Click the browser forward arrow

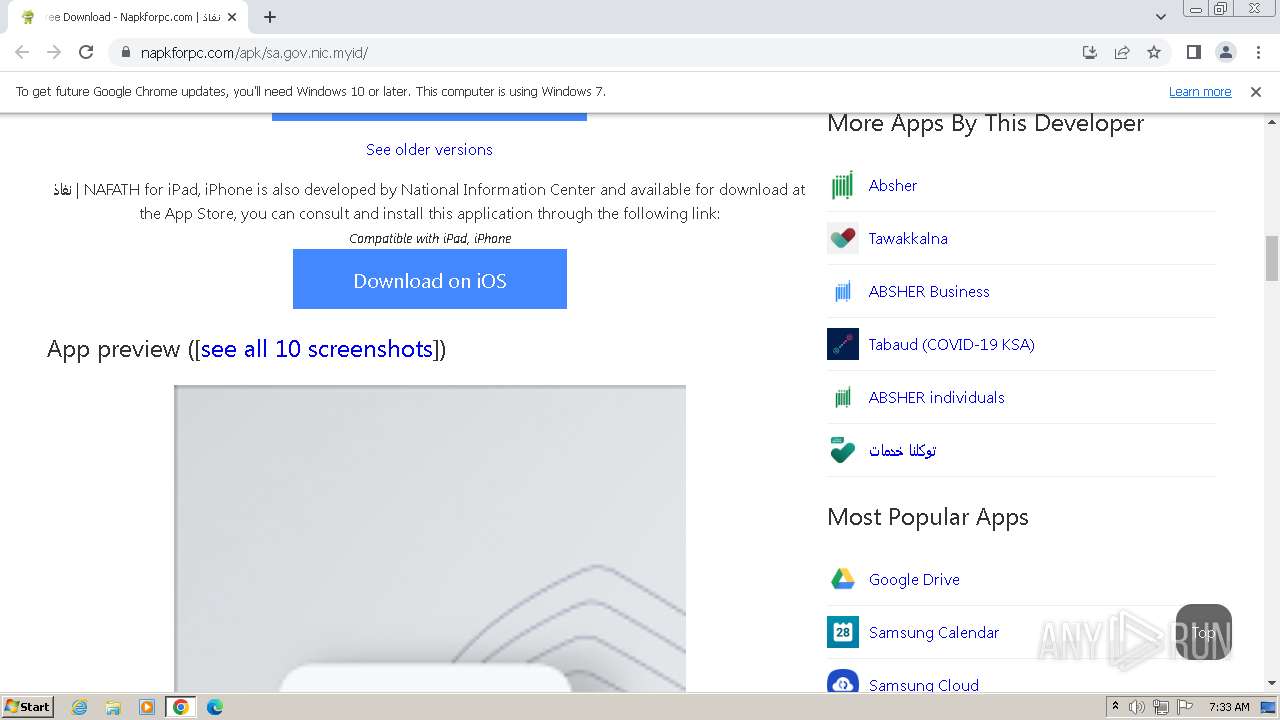[54, 52]
